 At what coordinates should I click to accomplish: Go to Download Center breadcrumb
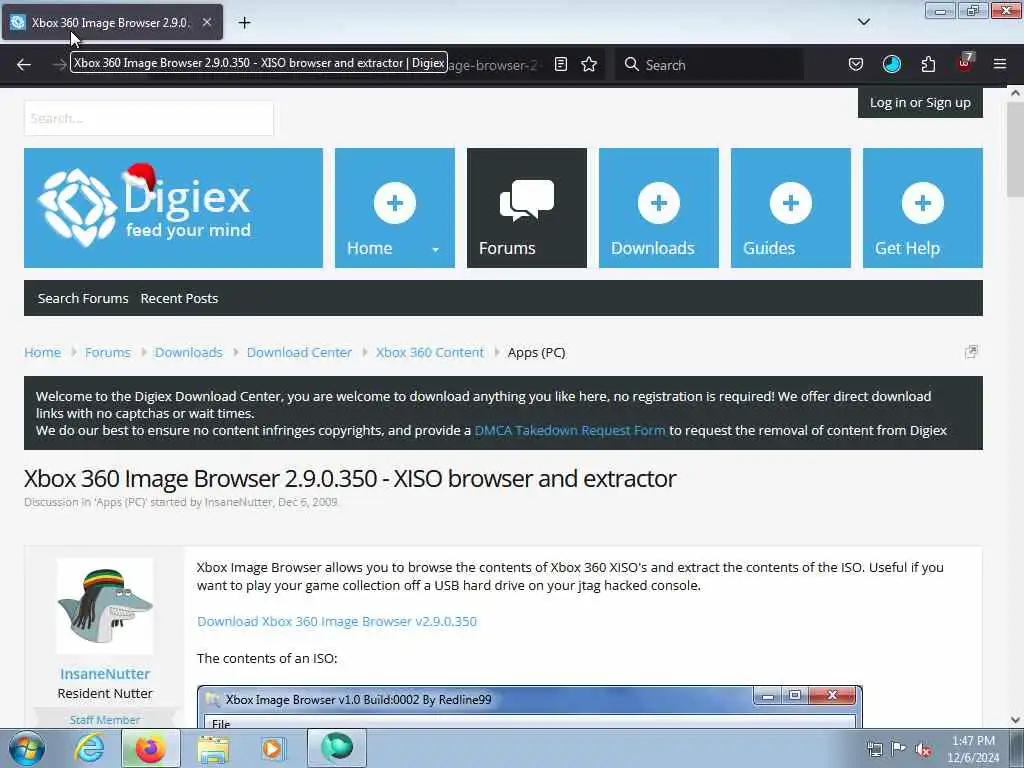point(299,353)
